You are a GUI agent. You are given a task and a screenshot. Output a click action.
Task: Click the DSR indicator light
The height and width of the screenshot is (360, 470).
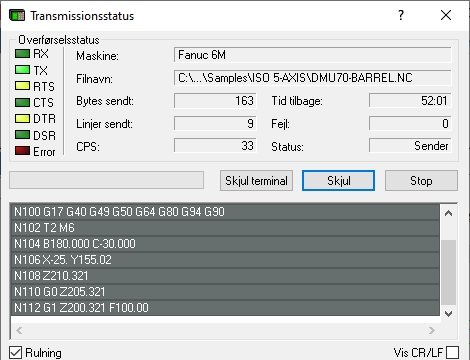22,135
